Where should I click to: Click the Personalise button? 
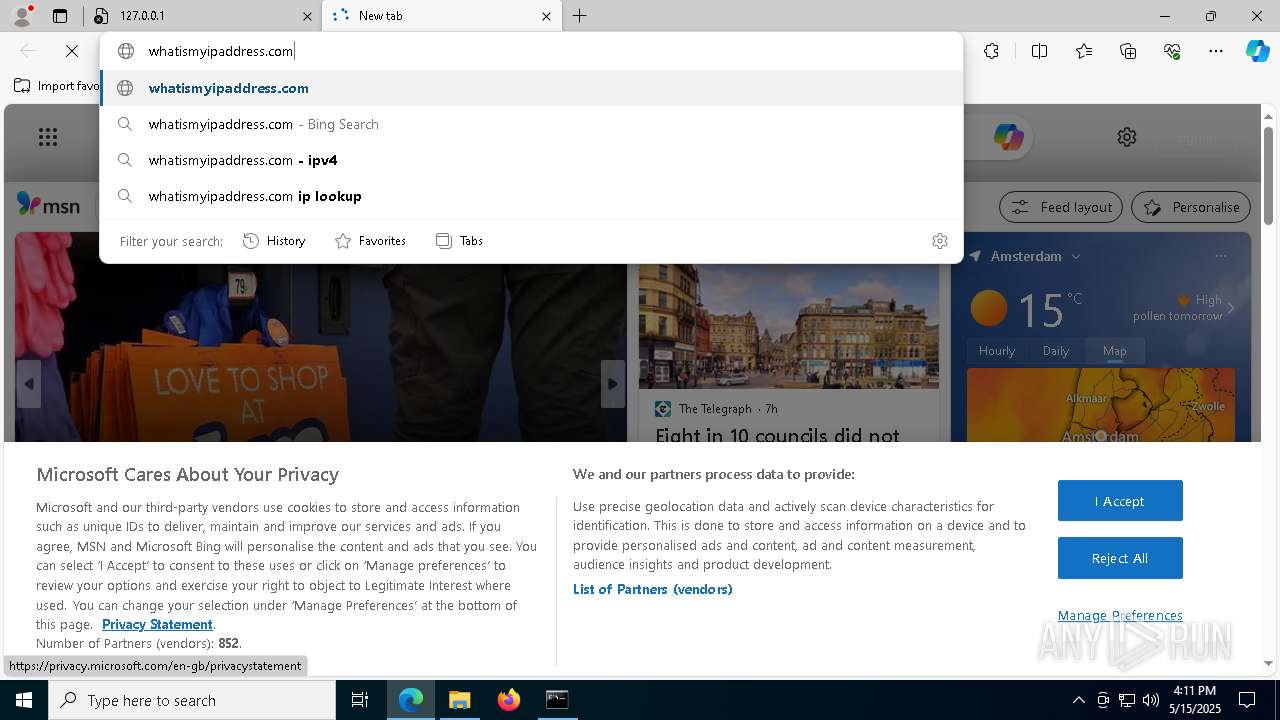coord(1191,207)
